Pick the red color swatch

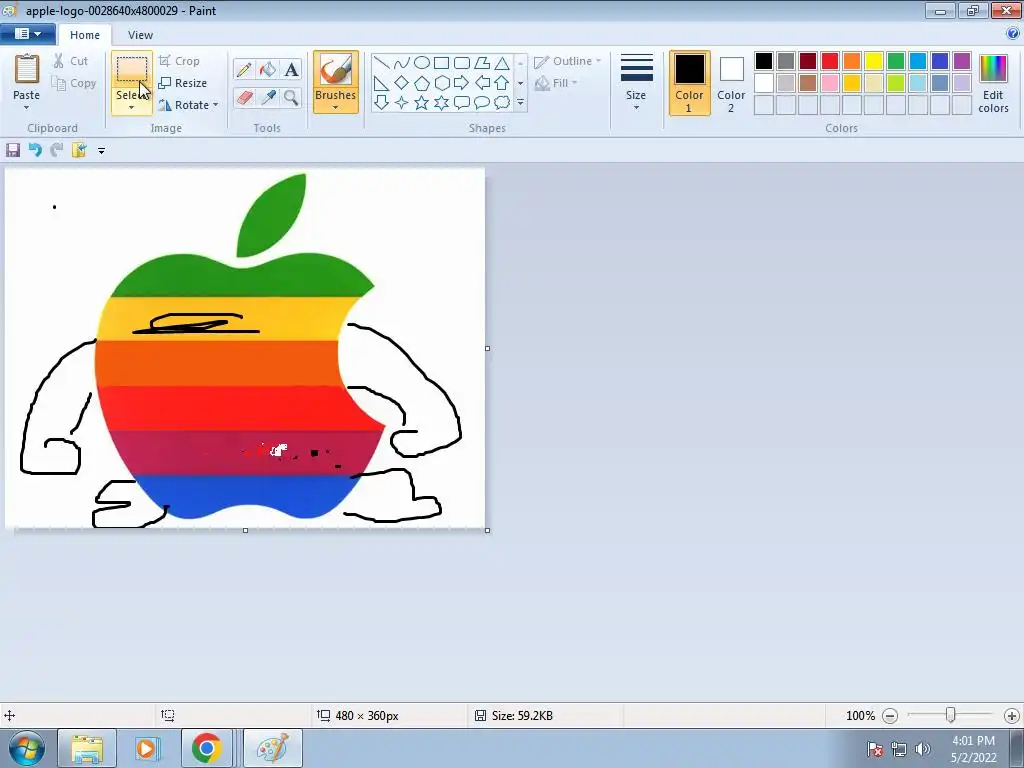(830, 61)
